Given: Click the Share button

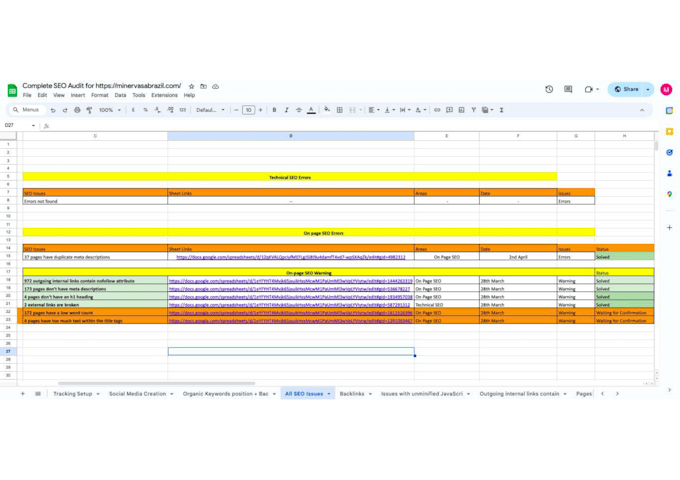Looking at the screenshot, I should (x=626, y=89).
